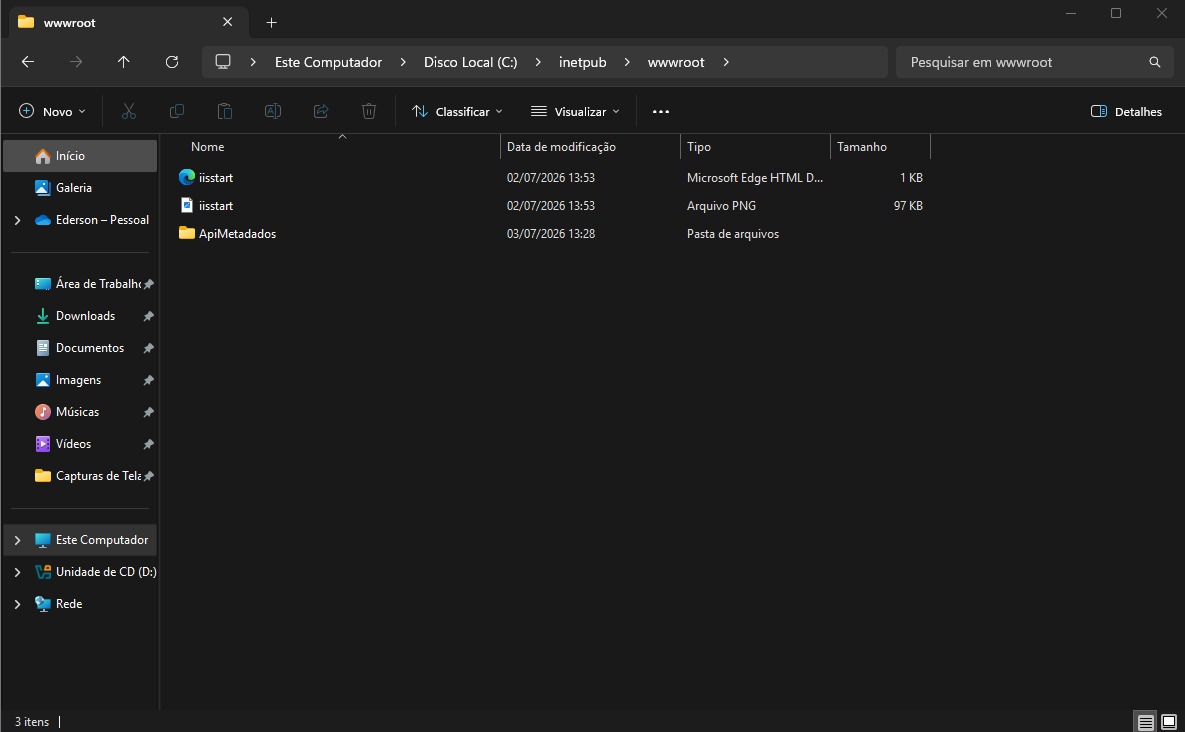
Task: Click the chevron after wwwroot in address bar
Action: click(x=726, y=62)
